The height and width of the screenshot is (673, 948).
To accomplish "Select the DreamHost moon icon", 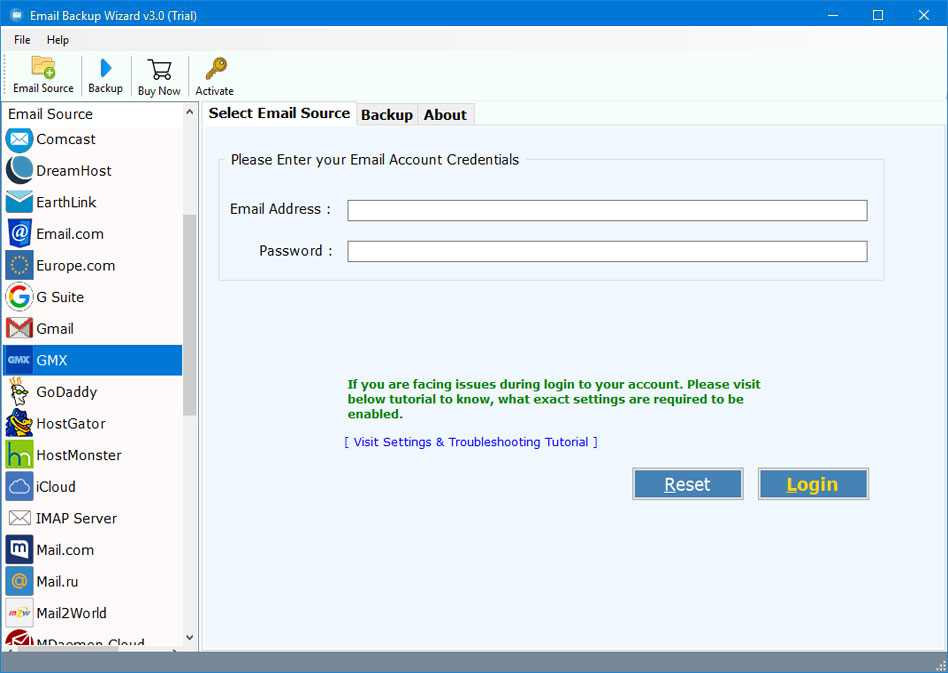I will pyautogui.click(x=19, y=171).
